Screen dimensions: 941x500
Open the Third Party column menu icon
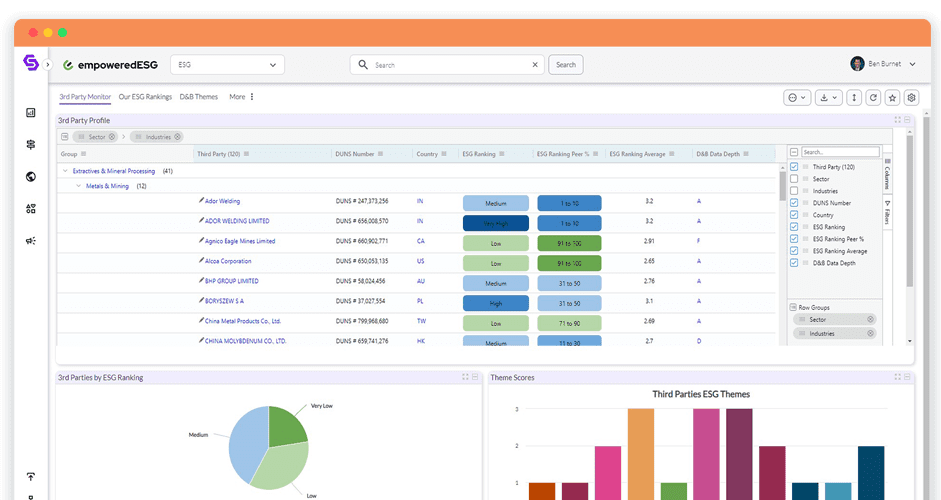247,154
